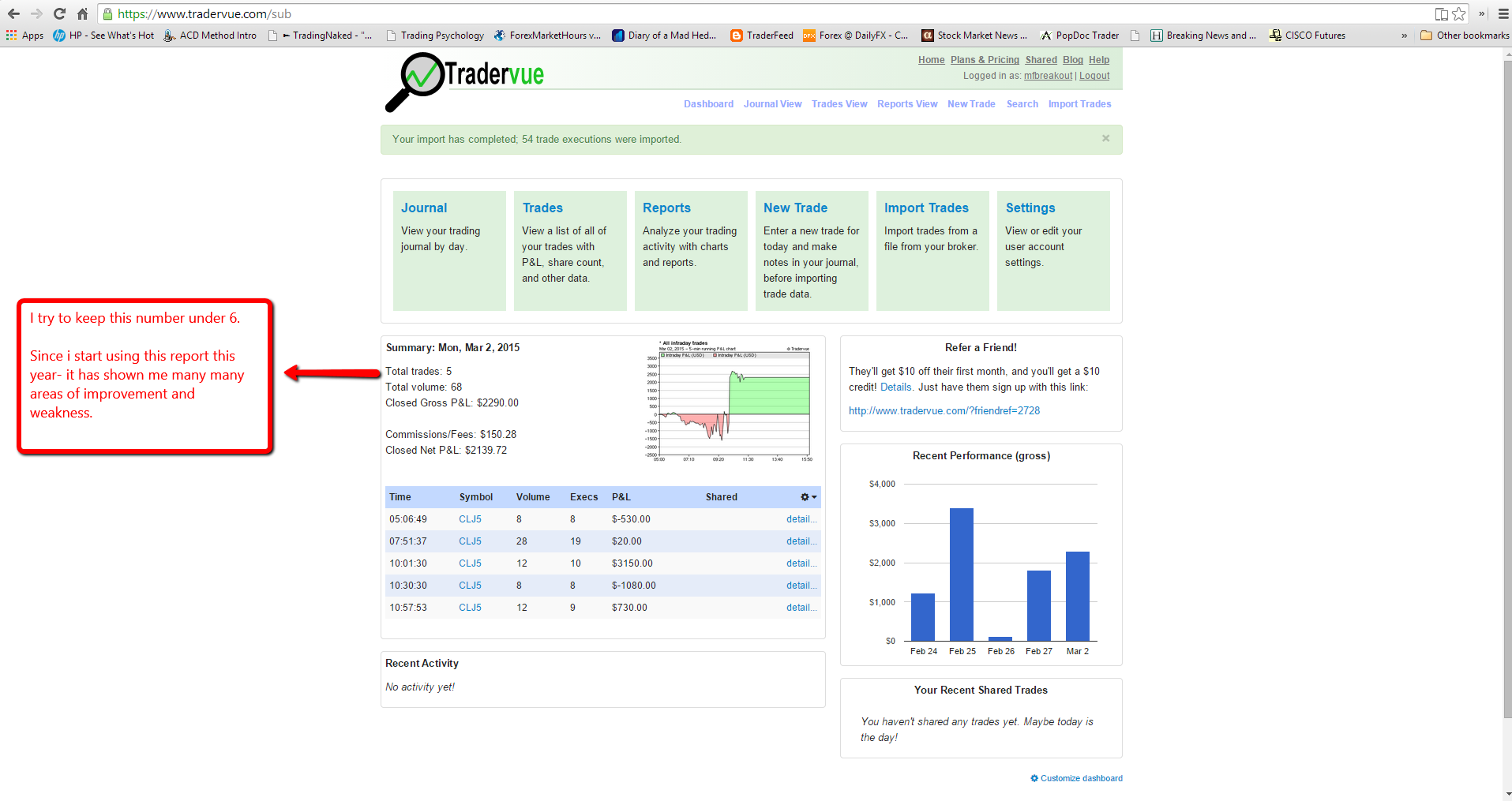Open Import Trades in the navigation bar
1512x801 pixels.
[x=1079, y=104]
